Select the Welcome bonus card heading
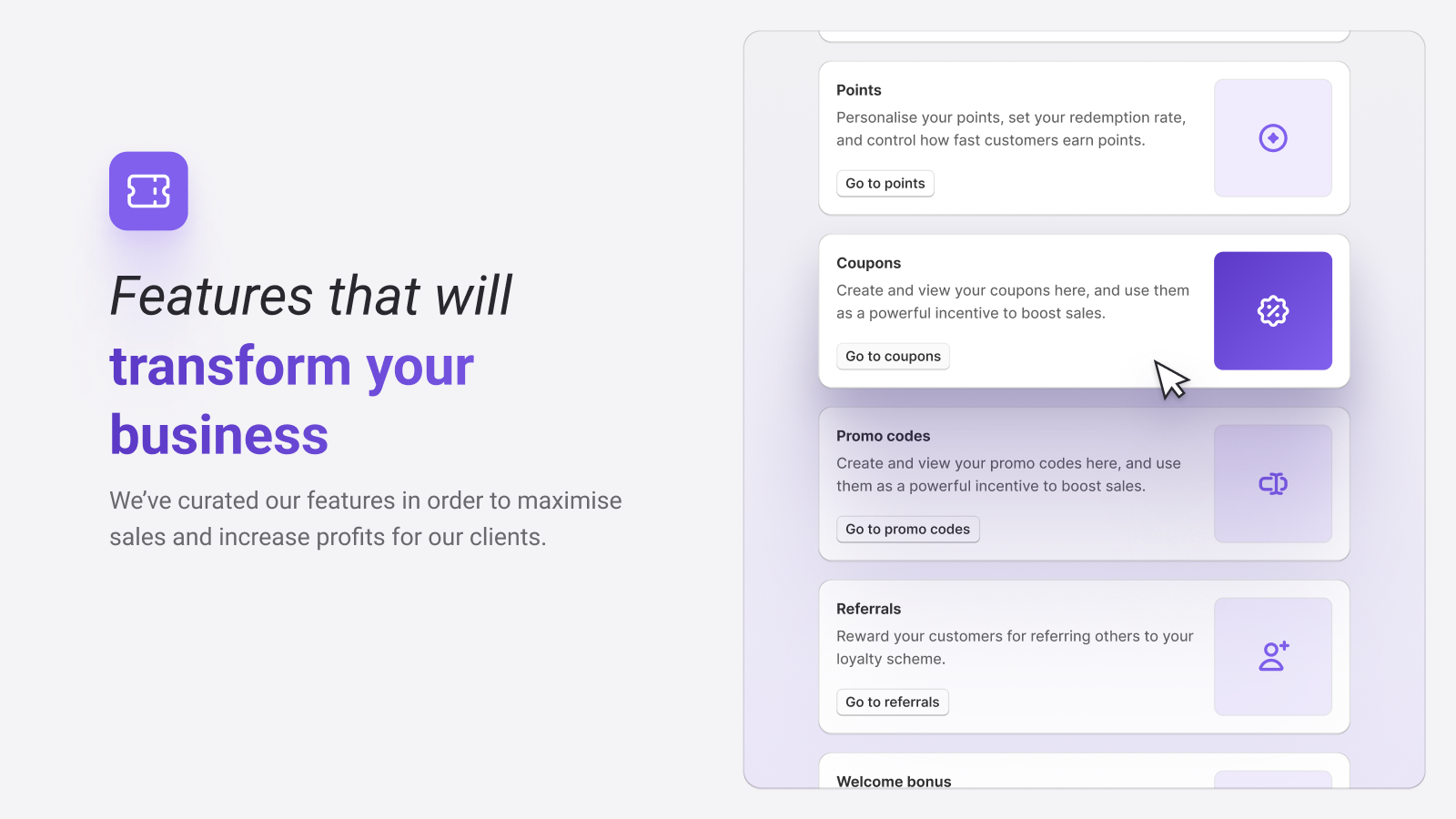The image size is (1456, 819). [x=894, y=781]
